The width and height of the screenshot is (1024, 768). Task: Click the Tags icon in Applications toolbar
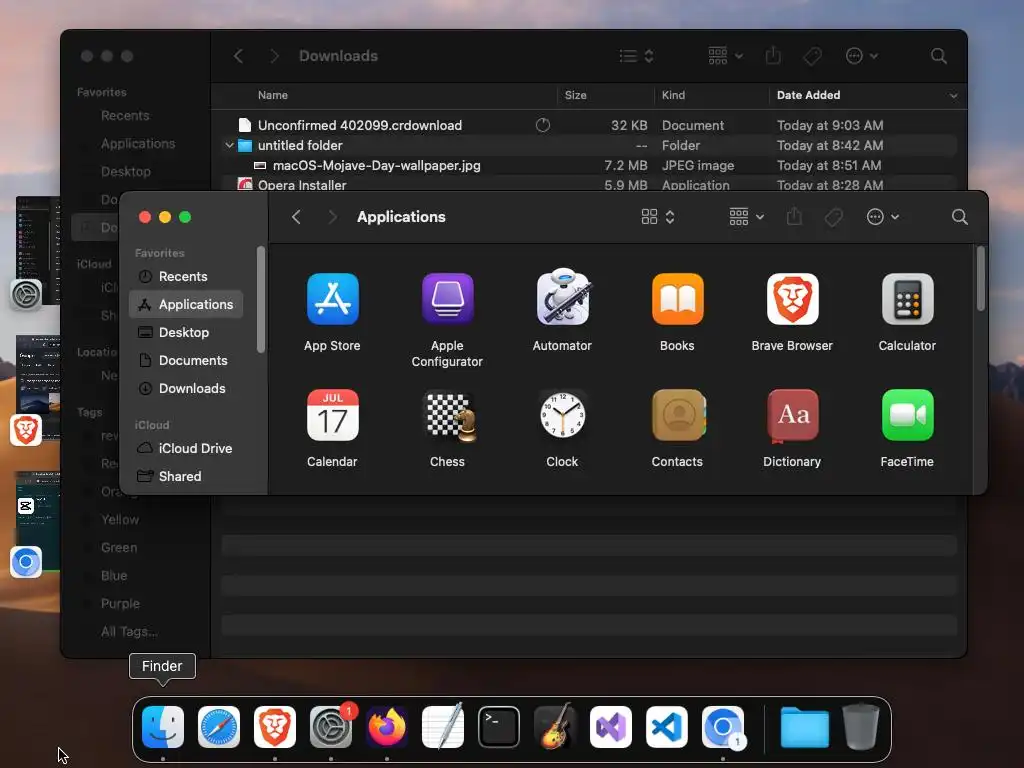833,217
